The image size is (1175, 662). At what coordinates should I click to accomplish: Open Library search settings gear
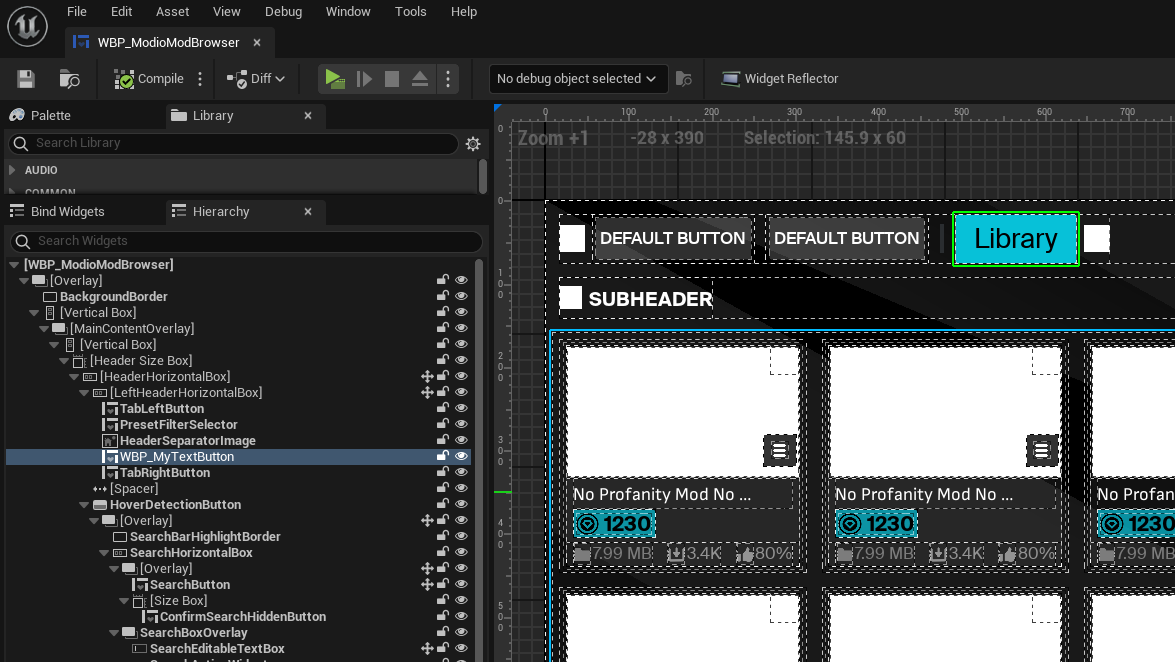473,143
